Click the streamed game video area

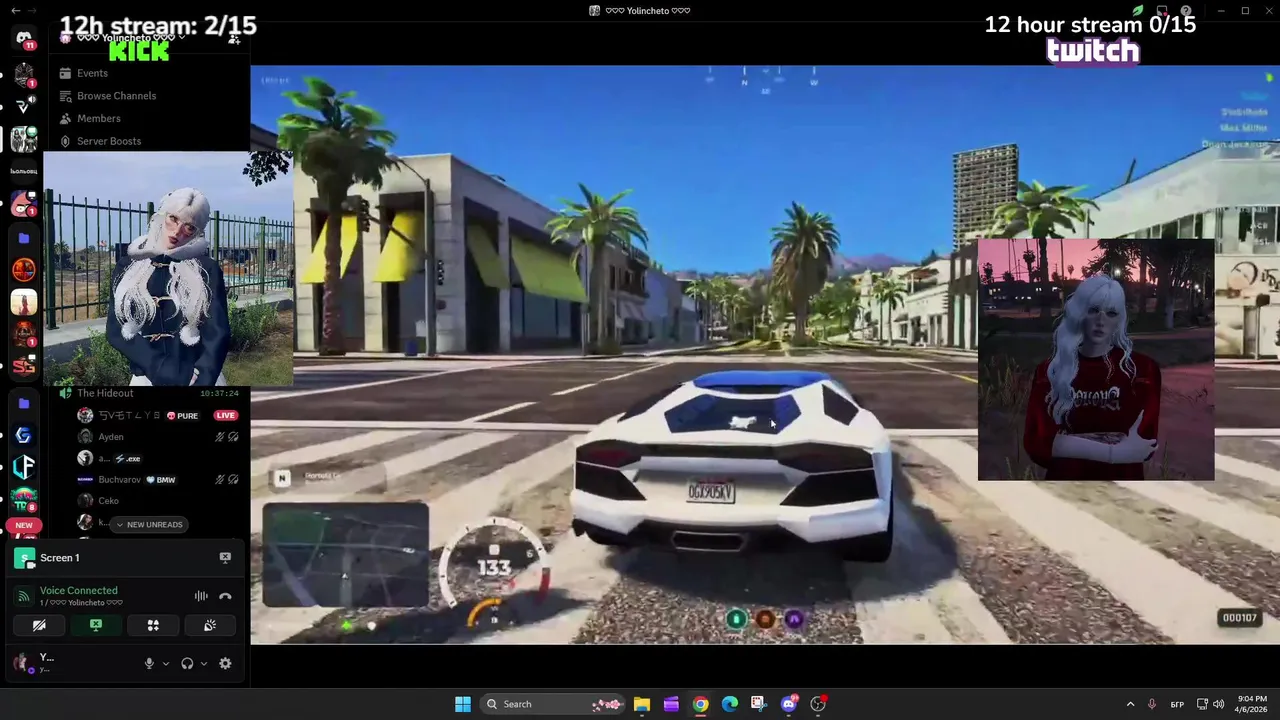pos(764,354)
